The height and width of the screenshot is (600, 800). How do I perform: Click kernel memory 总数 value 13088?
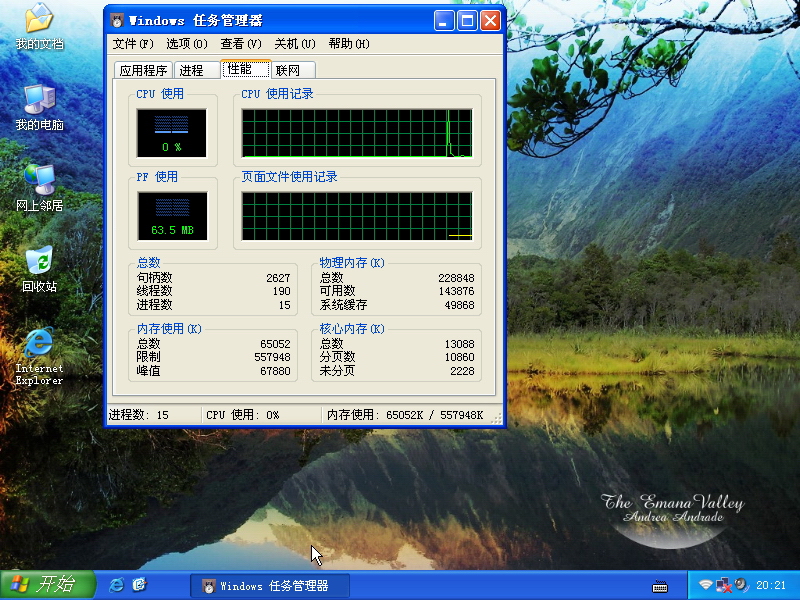[x=459, y=344]
